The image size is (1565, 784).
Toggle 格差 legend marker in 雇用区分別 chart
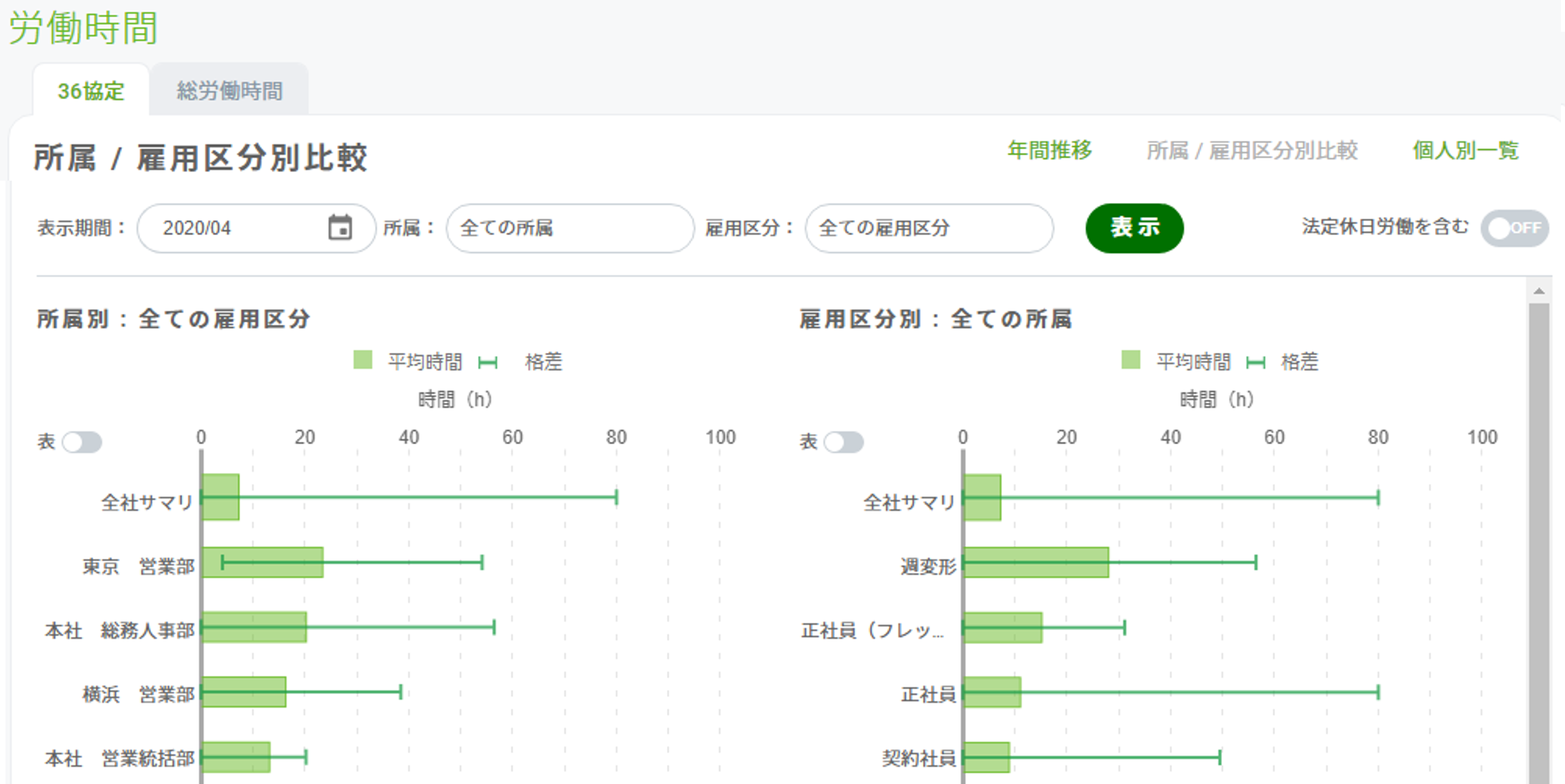click(x=1256, y=363)
